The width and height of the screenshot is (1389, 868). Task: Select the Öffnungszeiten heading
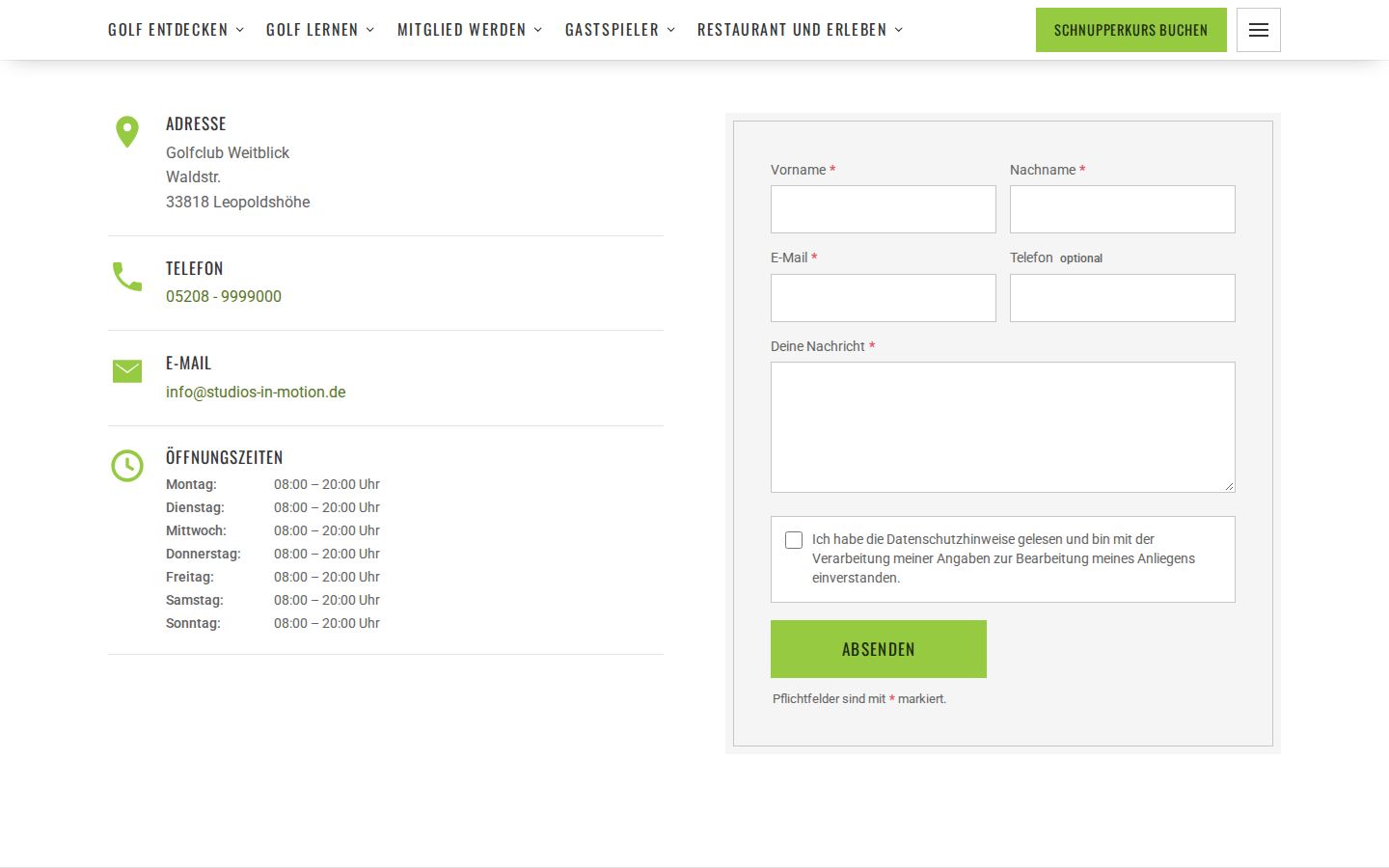click(225, 457)
